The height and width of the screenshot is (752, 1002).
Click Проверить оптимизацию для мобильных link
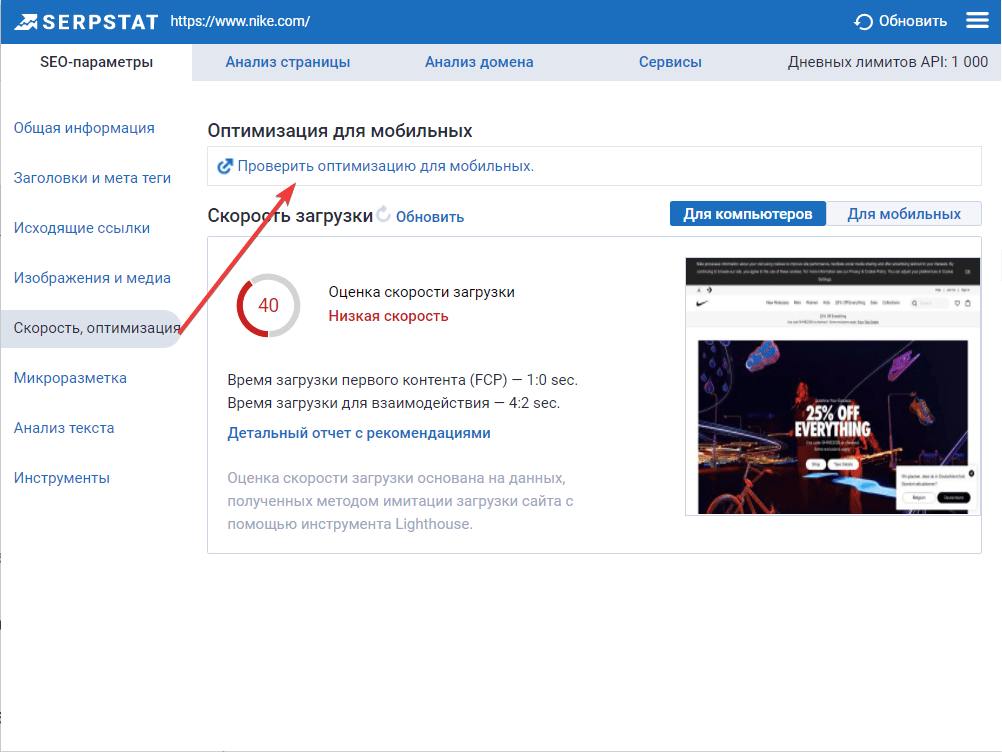click(385, 166)
